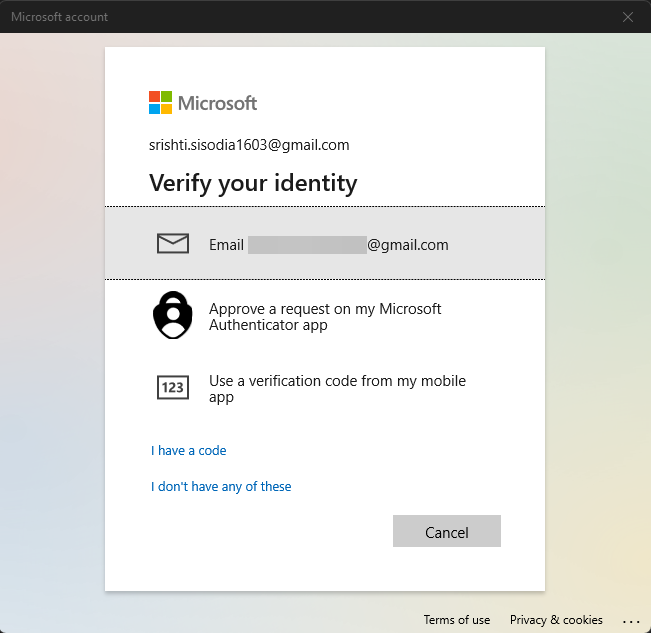651x633 pixels.
Task: Click the Microsoft four-square logo
Action: point(160,102)
